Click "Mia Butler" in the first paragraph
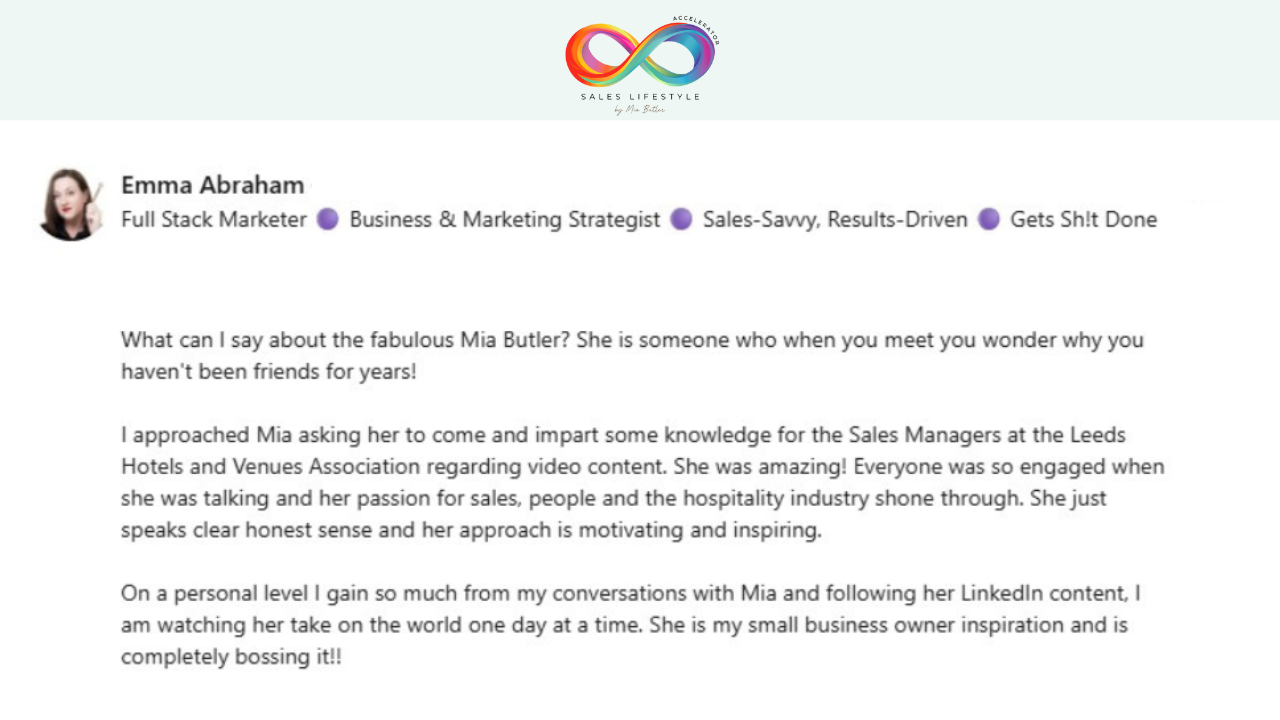The height and width of the screenshot is (720, 1280). pos(515,340)
